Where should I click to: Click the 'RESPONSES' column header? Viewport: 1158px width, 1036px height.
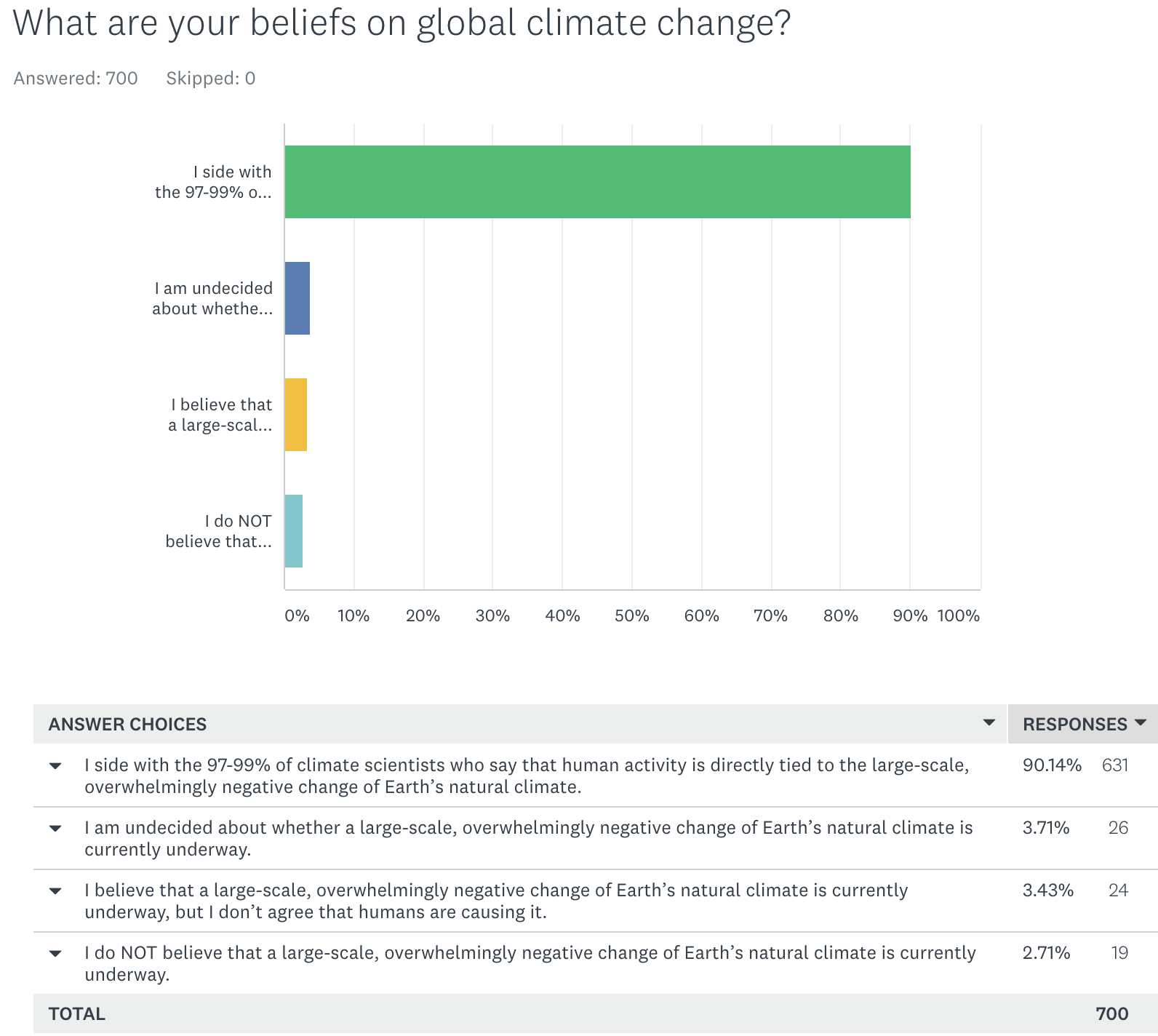[1074, 725]
